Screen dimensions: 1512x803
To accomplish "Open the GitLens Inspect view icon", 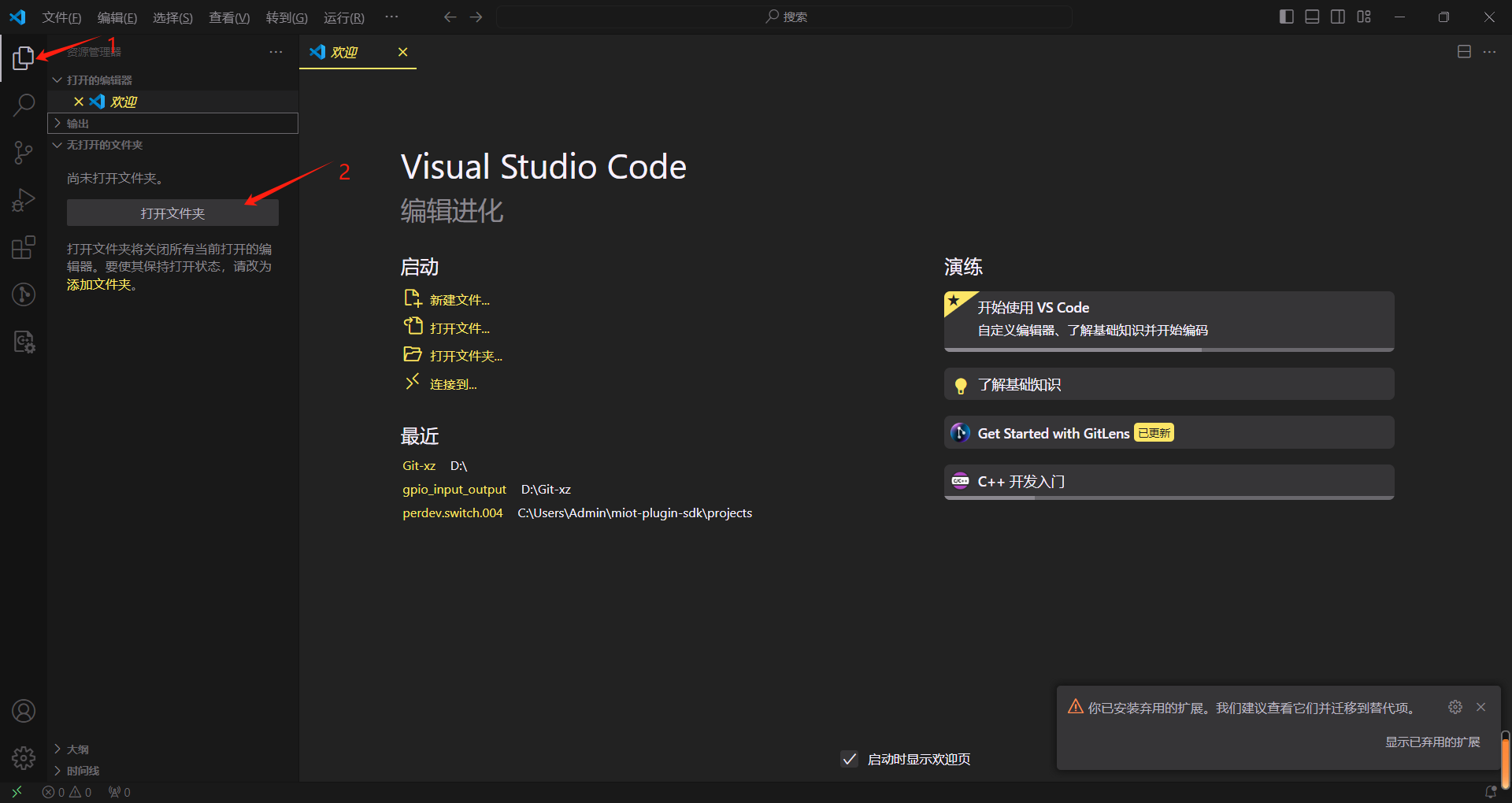I will [24, 342].
